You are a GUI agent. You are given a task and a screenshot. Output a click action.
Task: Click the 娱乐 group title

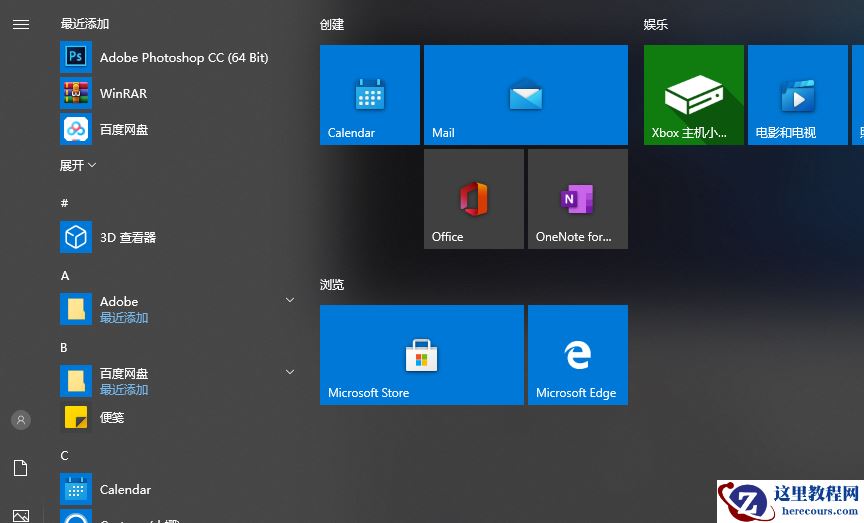point(656,25)
